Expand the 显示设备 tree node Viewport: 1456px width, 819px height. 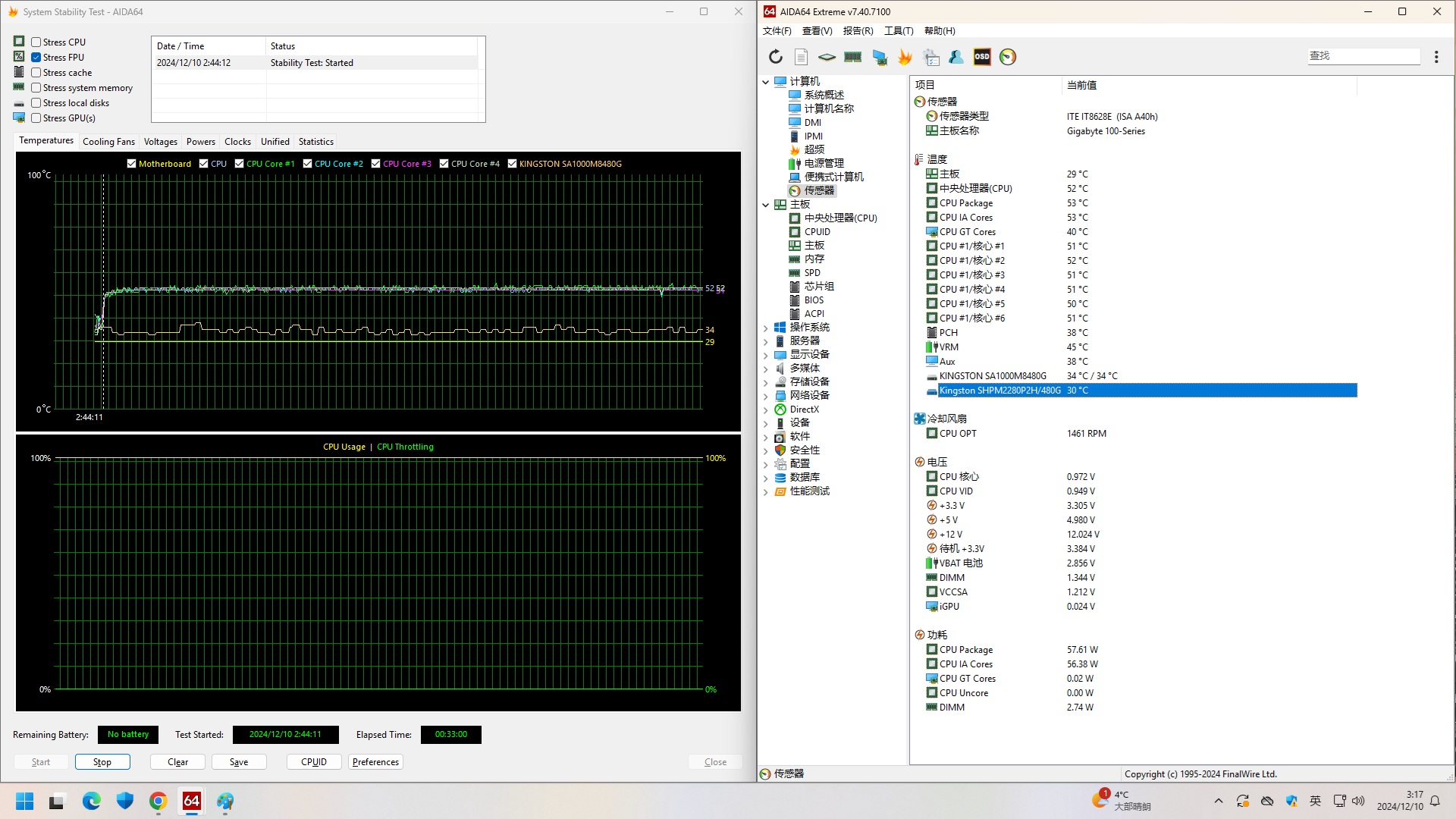pos(765,355)
